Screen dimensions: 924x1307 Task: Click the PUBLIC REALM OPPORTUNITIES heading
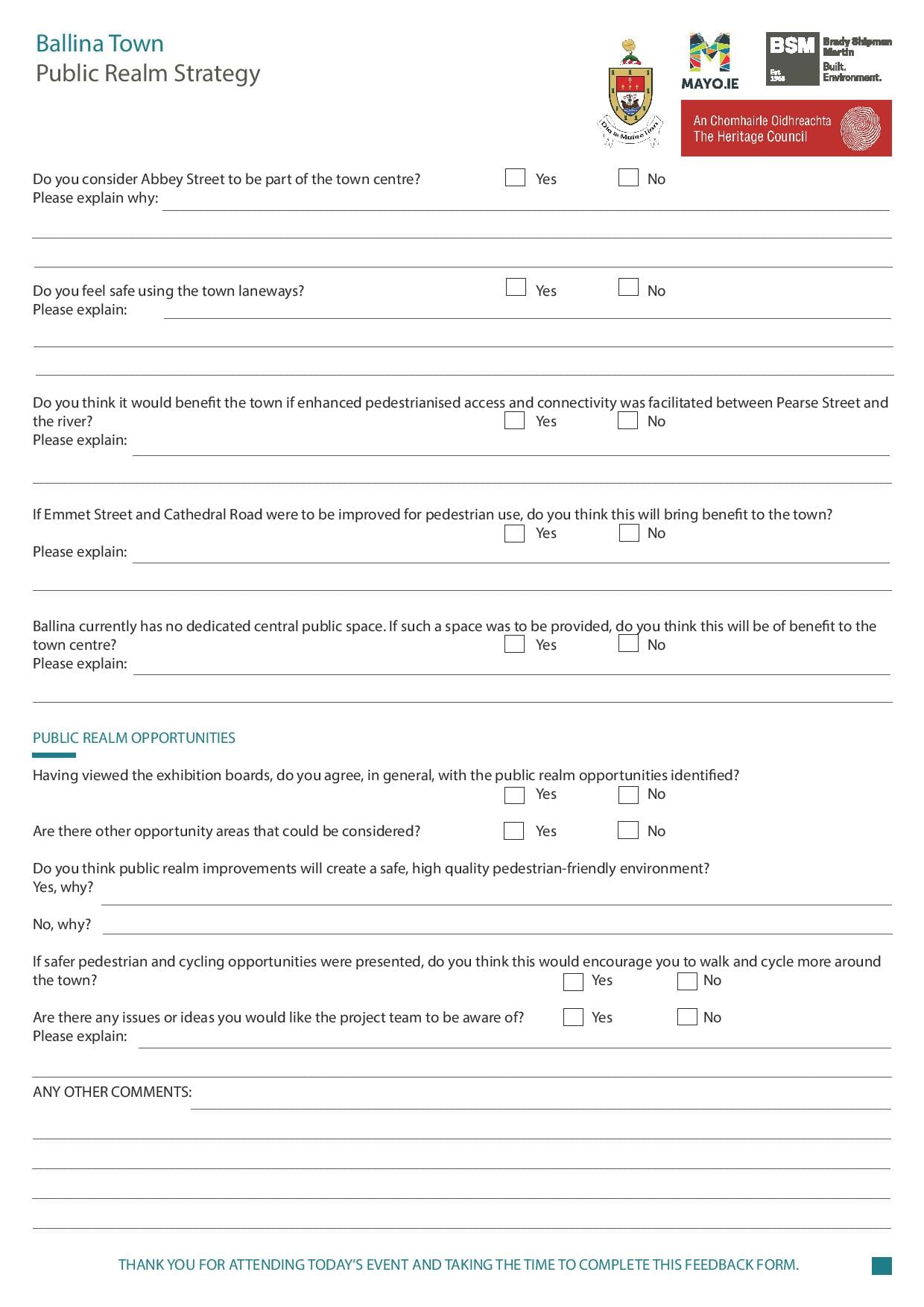pyautogui.click(x=134, y=738)
